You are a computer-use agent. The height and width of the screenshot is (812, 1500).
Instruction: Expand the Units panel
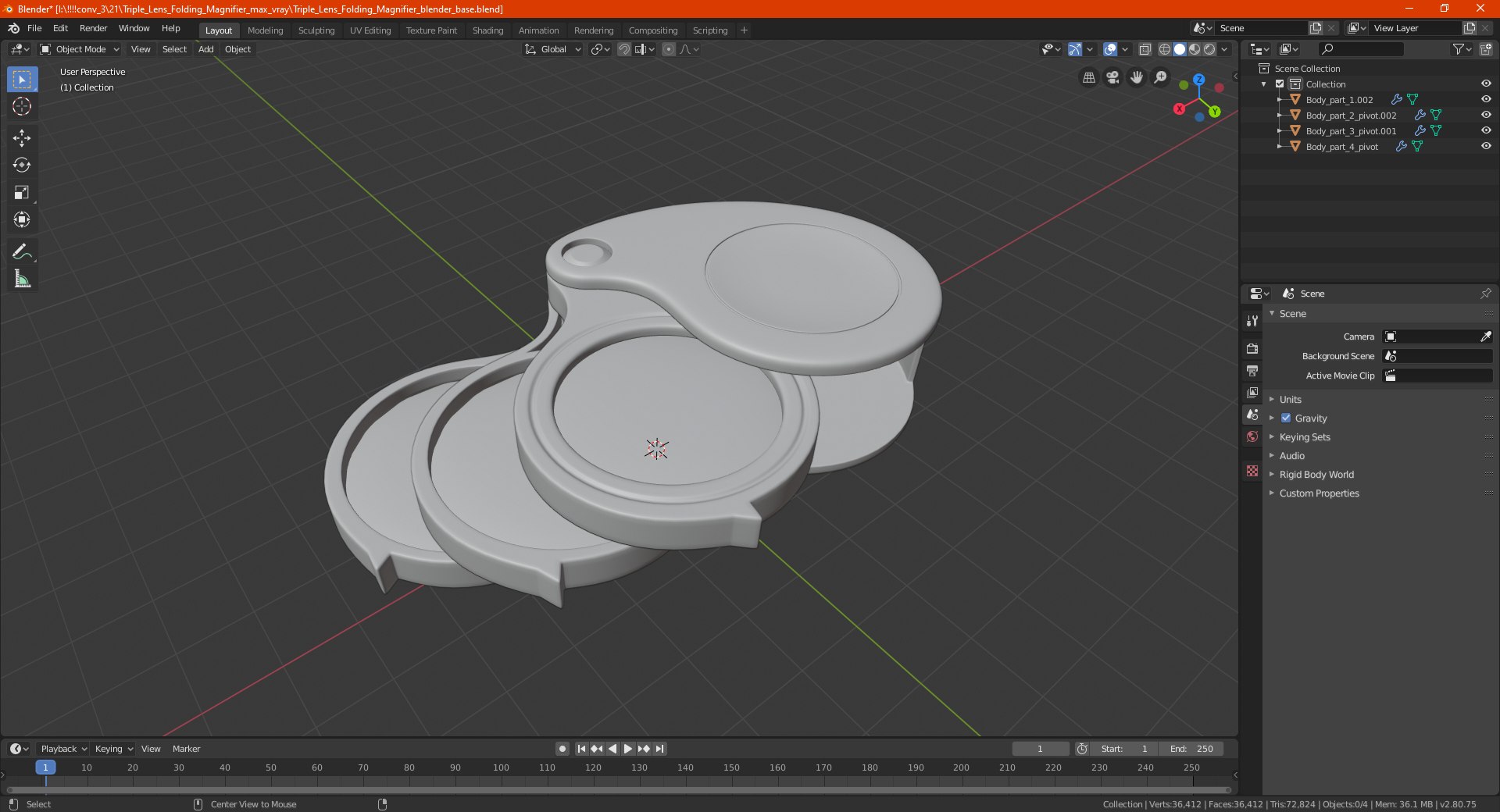(x=1290, y=399)
